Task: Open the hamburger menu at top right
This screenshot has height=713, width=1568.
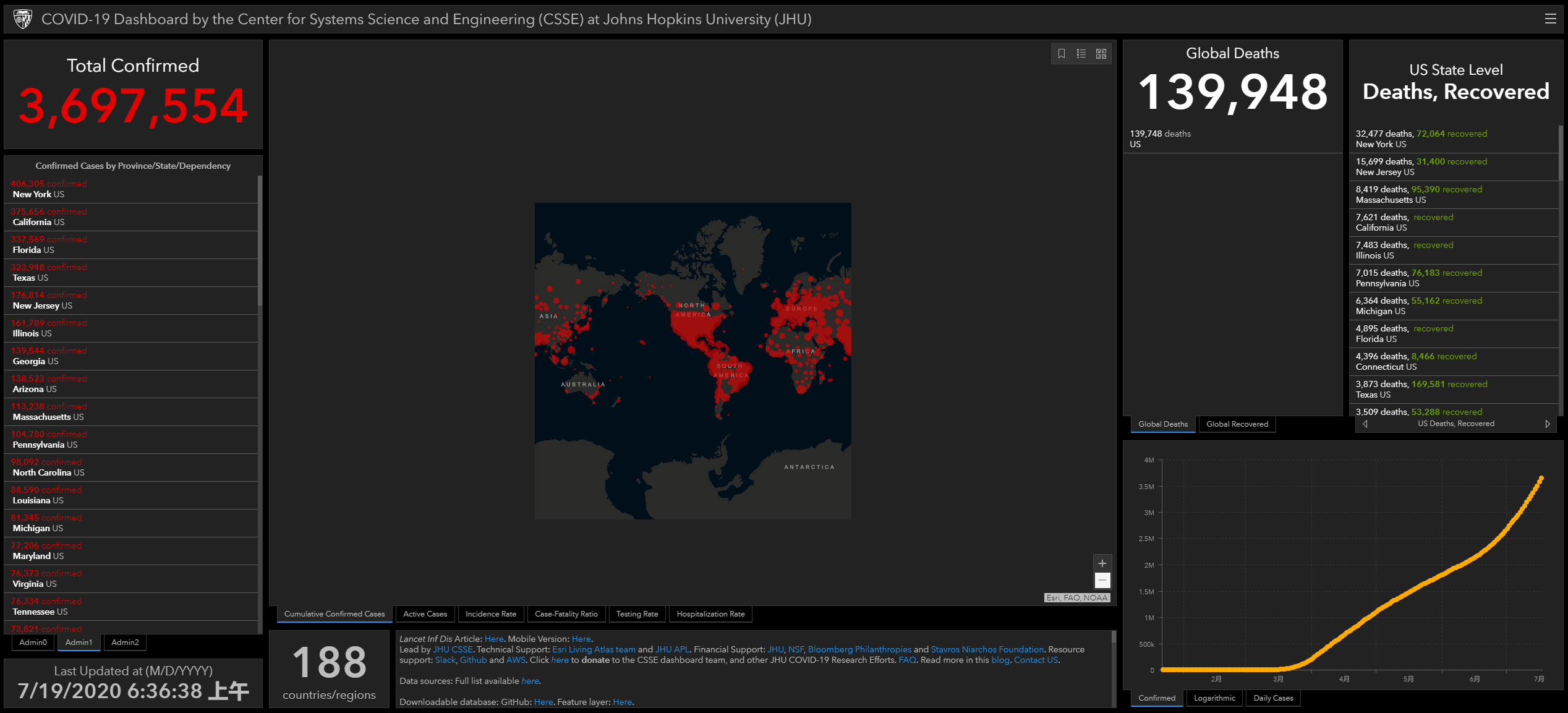Action: (x=1550, y=19)
